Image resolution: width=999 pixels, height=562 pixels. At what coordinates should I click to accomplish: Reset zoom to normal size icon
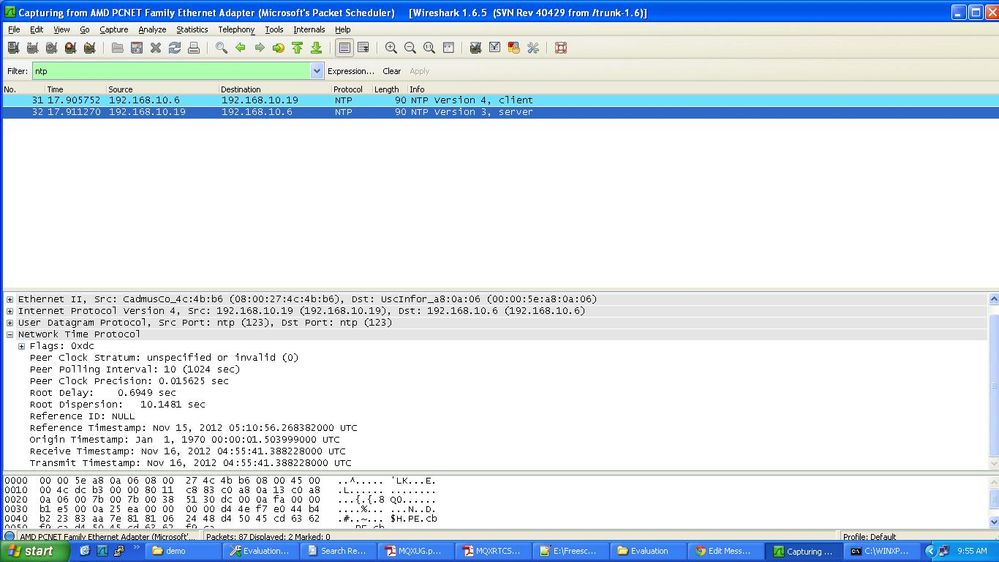click(x=429, y=48)
